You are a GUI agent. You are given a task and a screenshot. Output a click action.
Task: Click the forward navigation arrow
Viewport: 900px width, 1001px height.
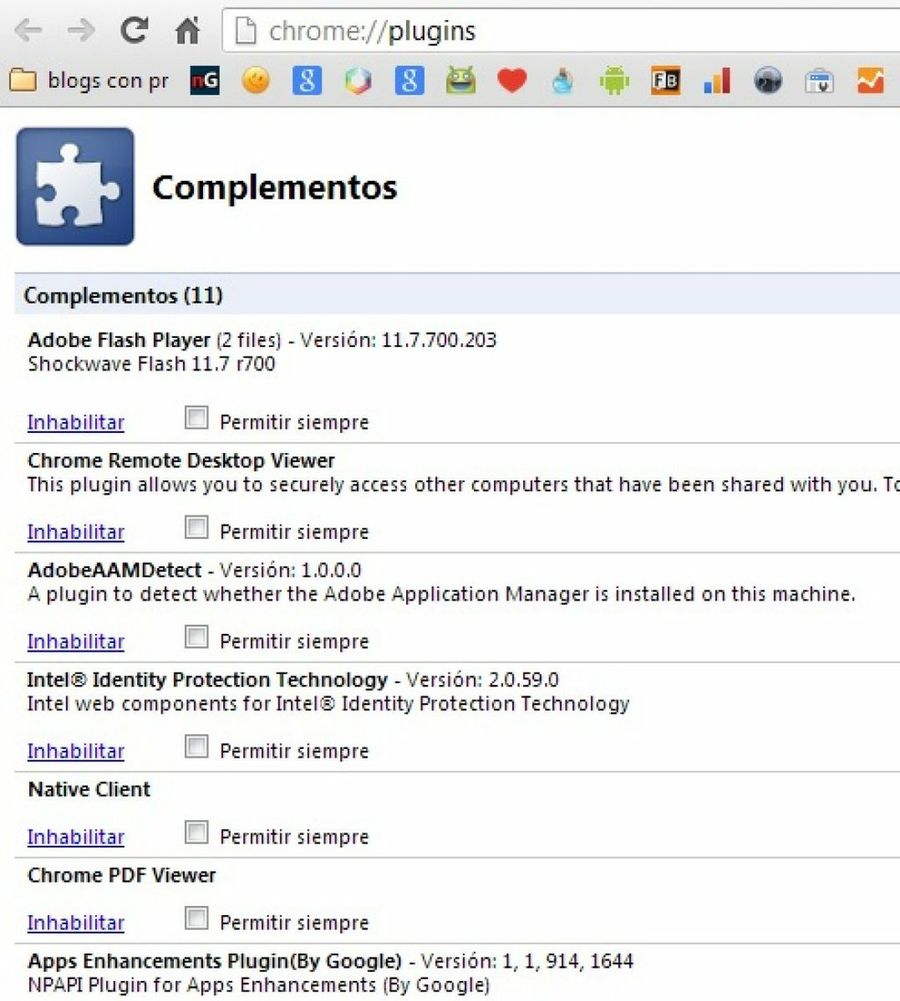point(80,31)
